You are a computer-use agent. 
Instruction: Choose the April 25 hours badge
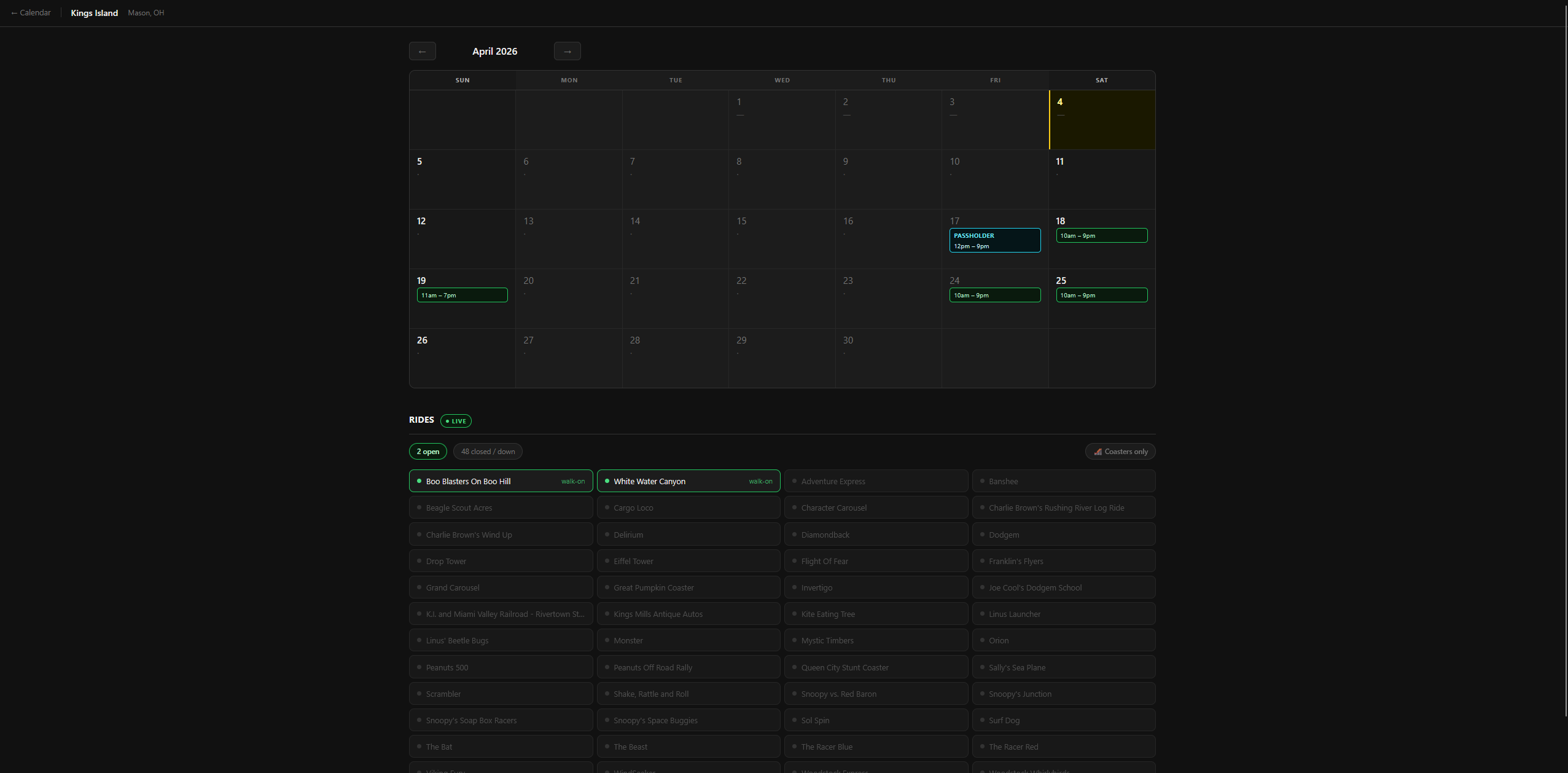tap(1101, 296)
